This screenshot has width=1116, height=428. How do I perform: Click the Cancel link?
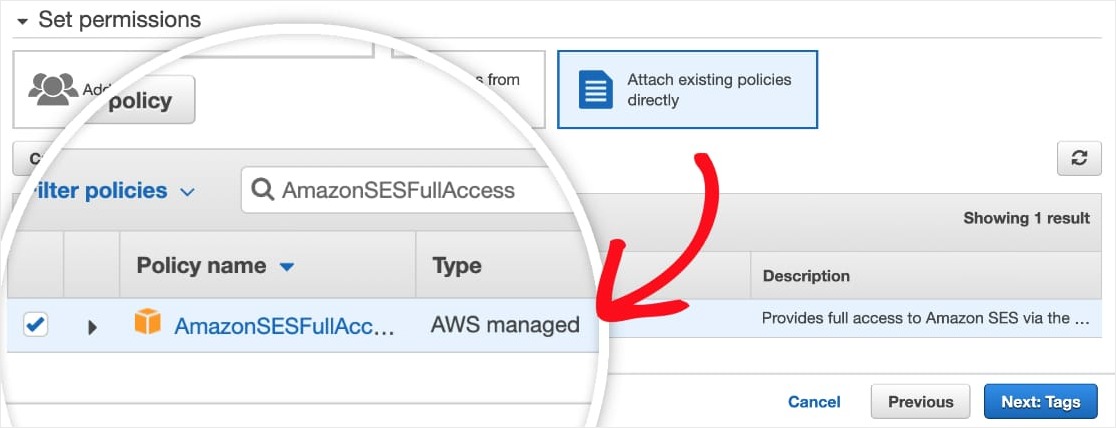pos(814,401)
